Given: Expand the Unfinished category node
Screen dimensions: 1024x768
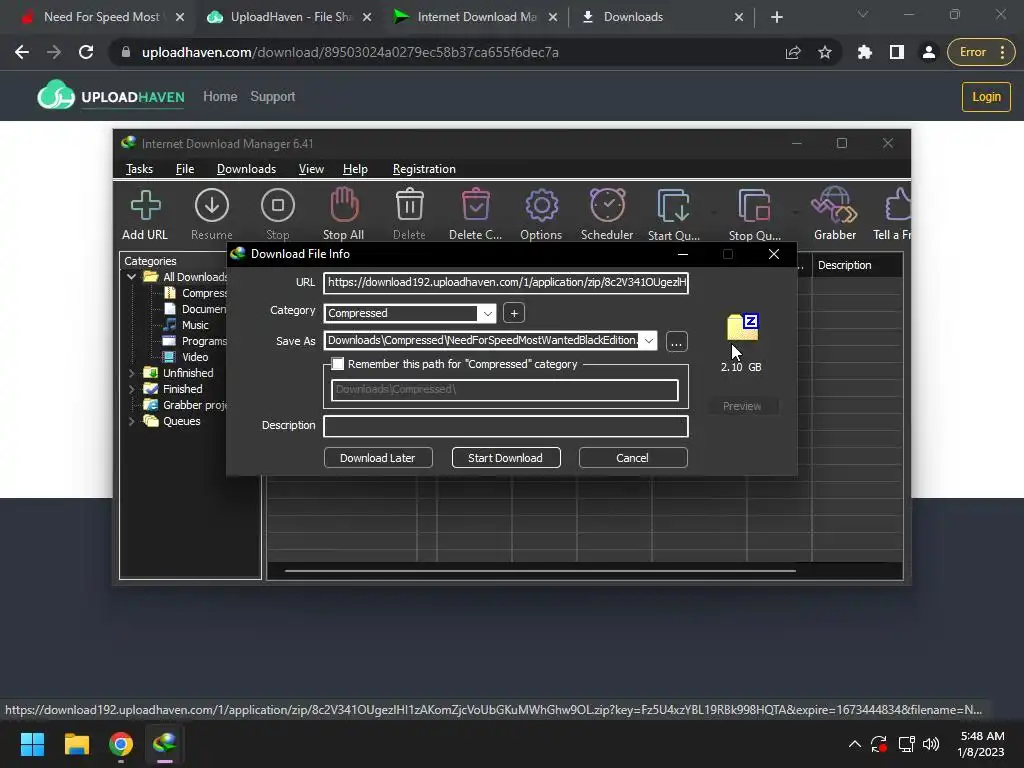Looking at the screenshot, I should (132, 373).
